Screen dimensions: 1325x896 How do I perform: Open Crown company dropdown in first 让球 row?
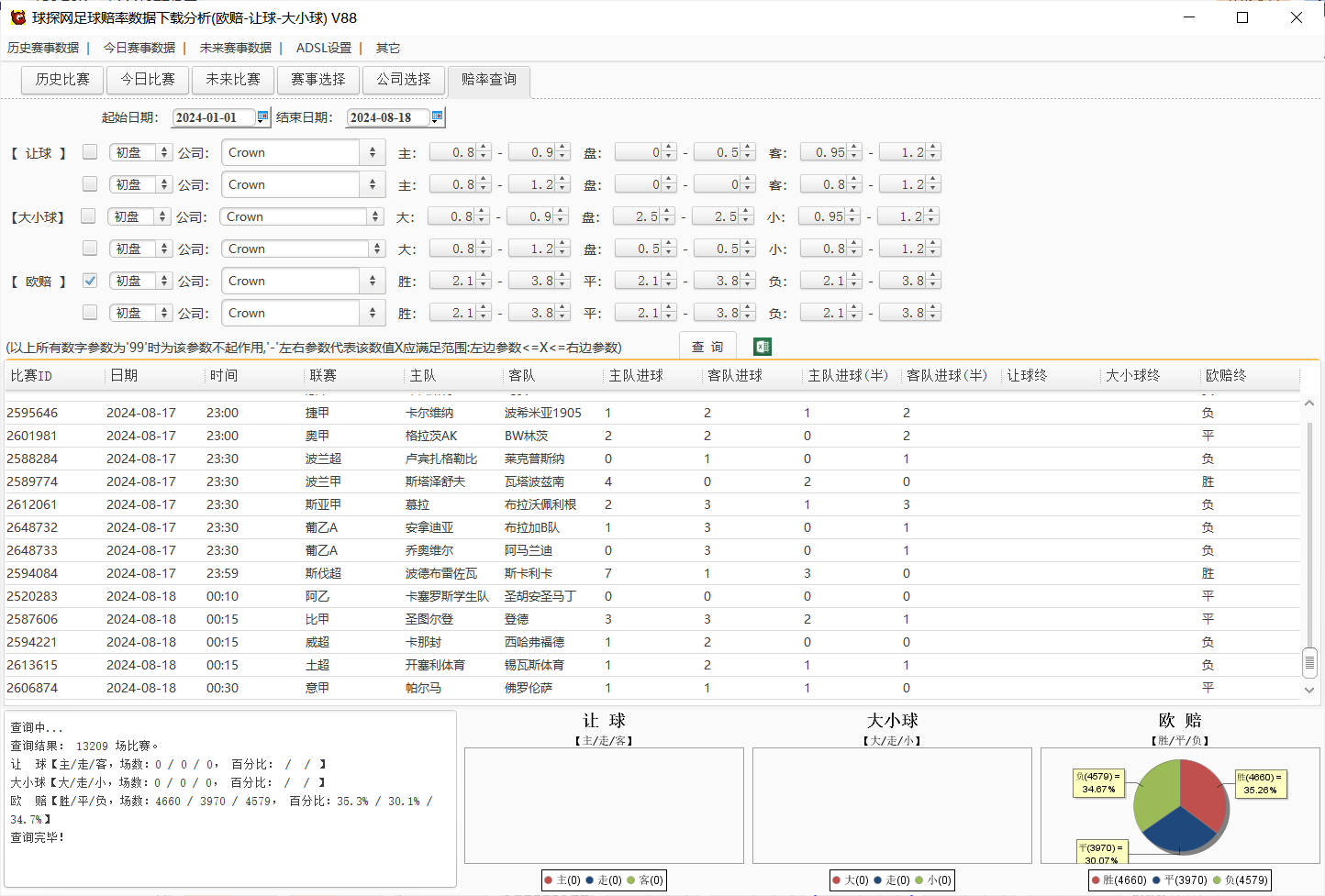point(303,152)
